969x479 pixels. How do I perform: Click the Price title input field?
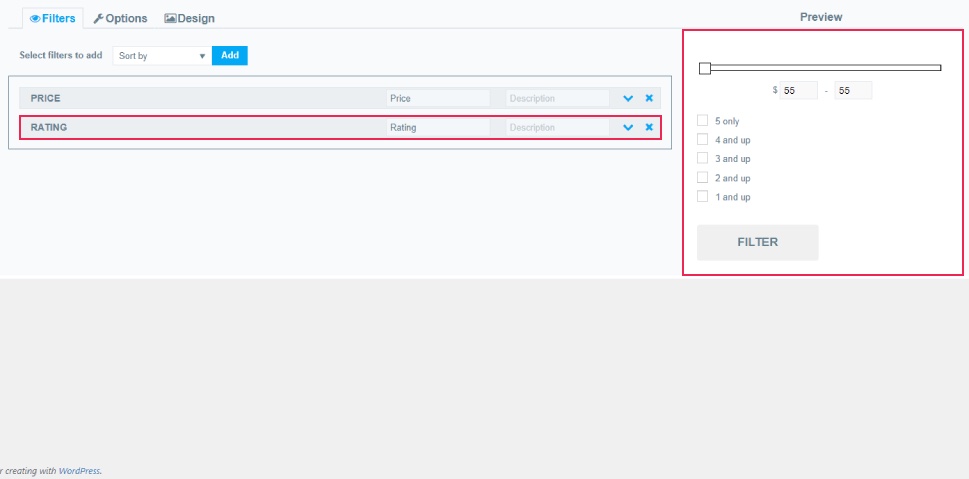click(x=438, y=98)
